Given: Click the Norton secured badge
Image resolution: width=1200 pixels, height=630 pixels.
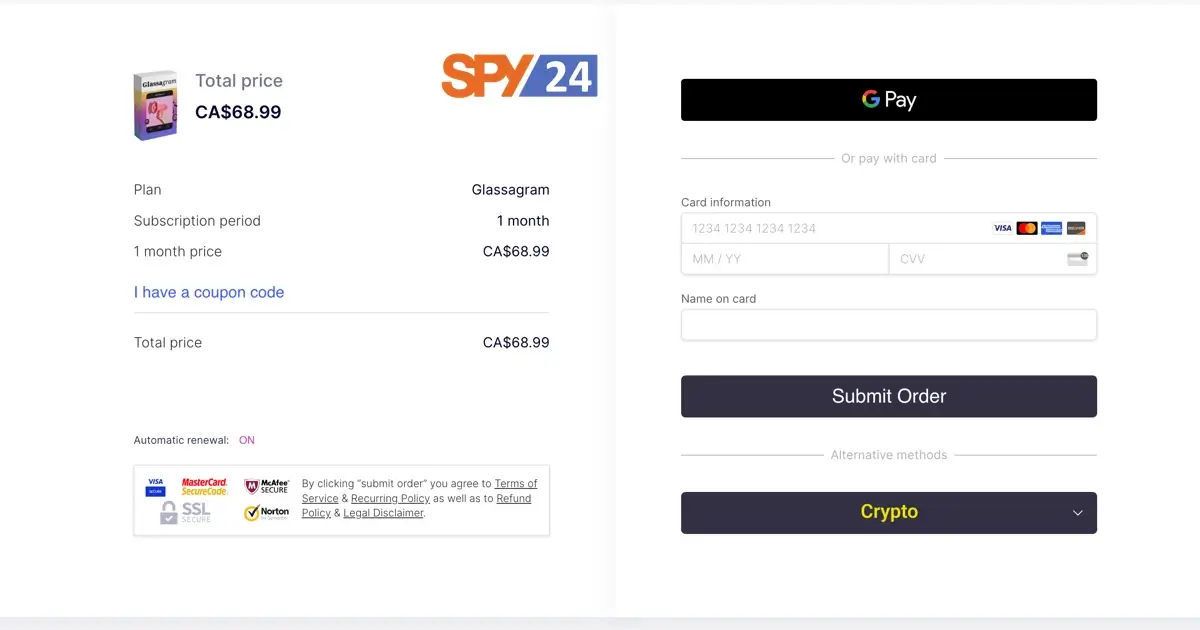Looking at the screenshot, I should 267,513.
